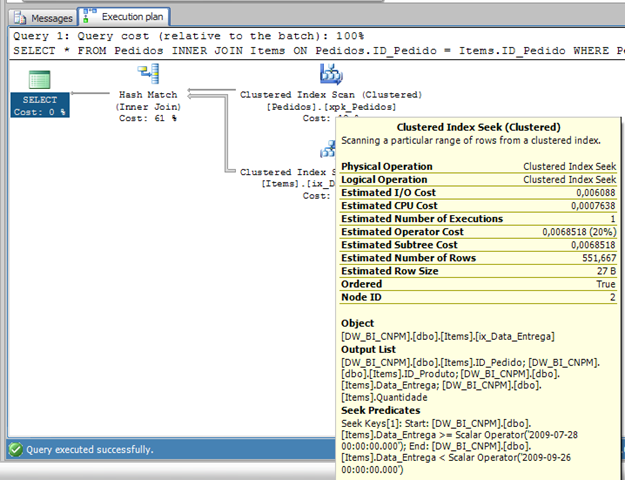625x480 pixels.
Task: Select the SELECT operator icon
Action: [40, 78]
